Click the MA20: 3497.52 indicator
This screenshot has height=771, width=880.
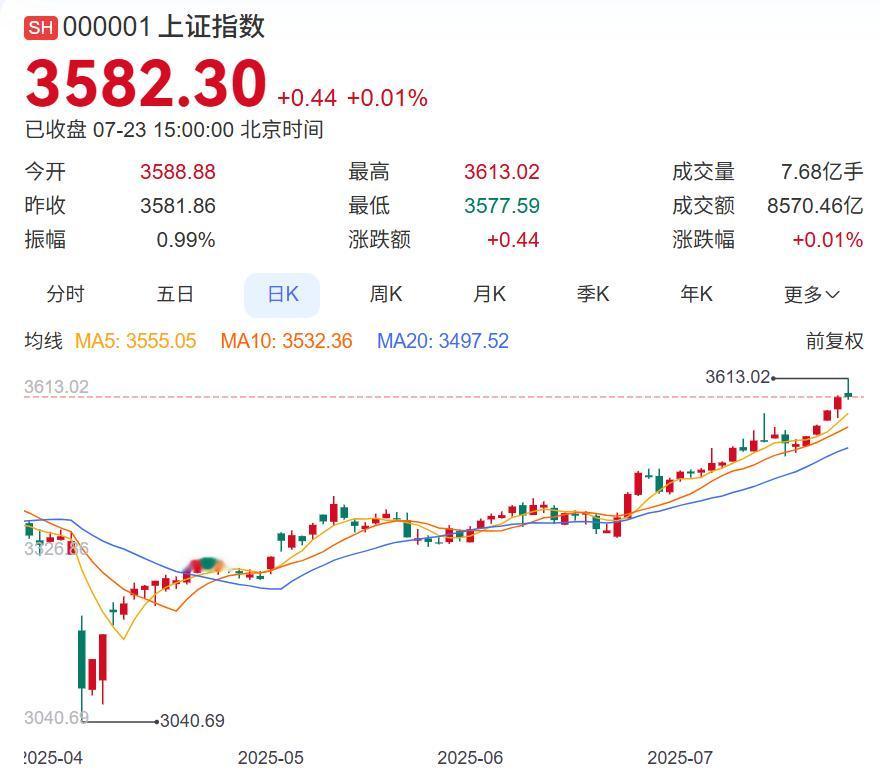click(443, 341)
